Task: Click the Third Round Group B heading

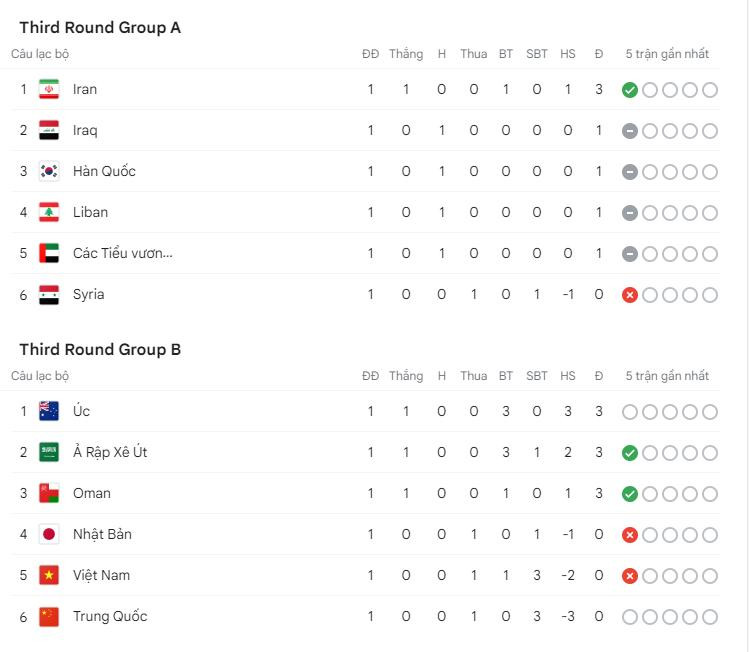Action: coord(100,350)
